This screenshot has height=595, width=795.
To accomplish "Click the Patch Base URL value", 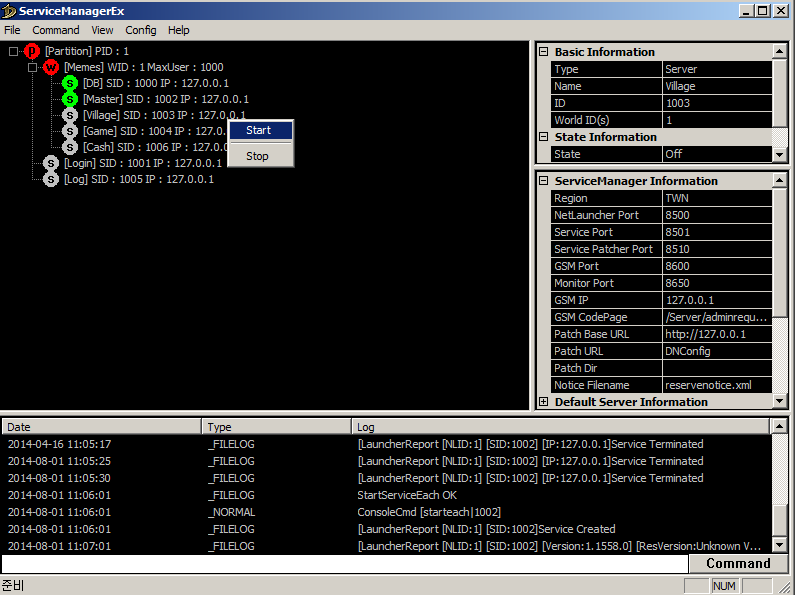I will click(717, 334).
